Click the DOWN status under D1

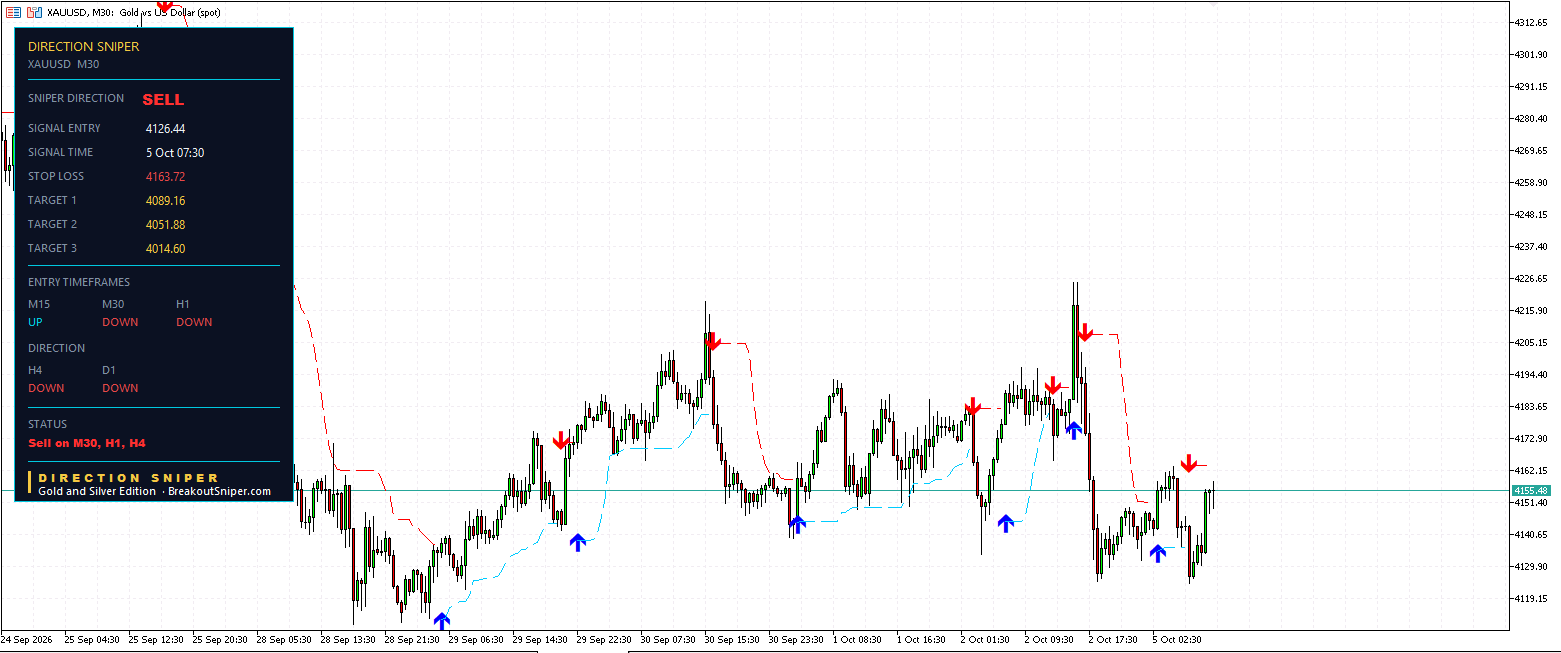[120, 388]
